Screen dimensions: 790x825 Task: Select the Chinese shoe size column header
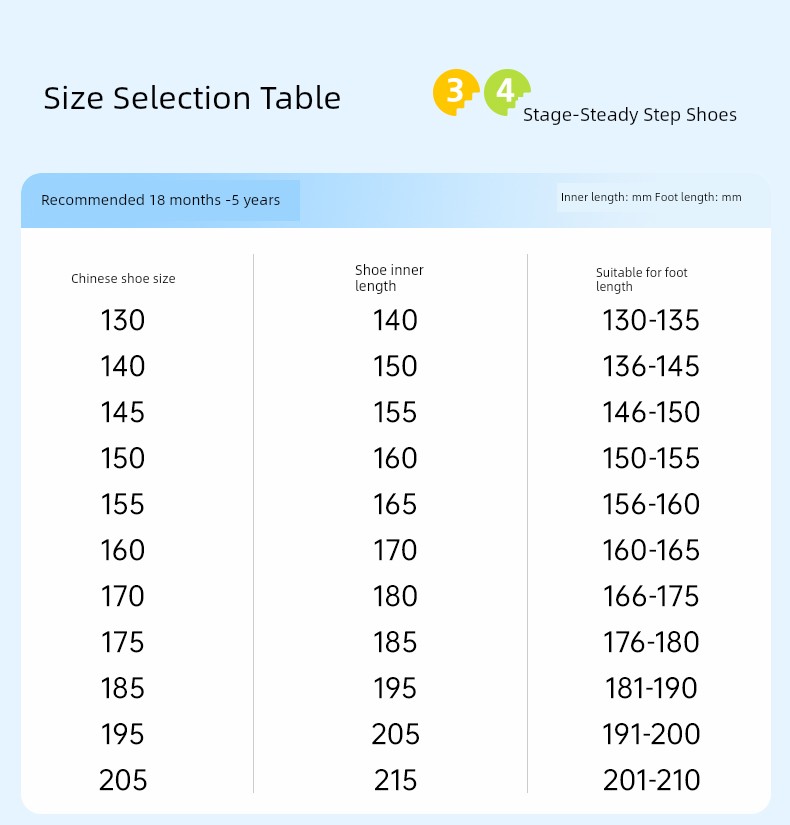tap(123, 278)
